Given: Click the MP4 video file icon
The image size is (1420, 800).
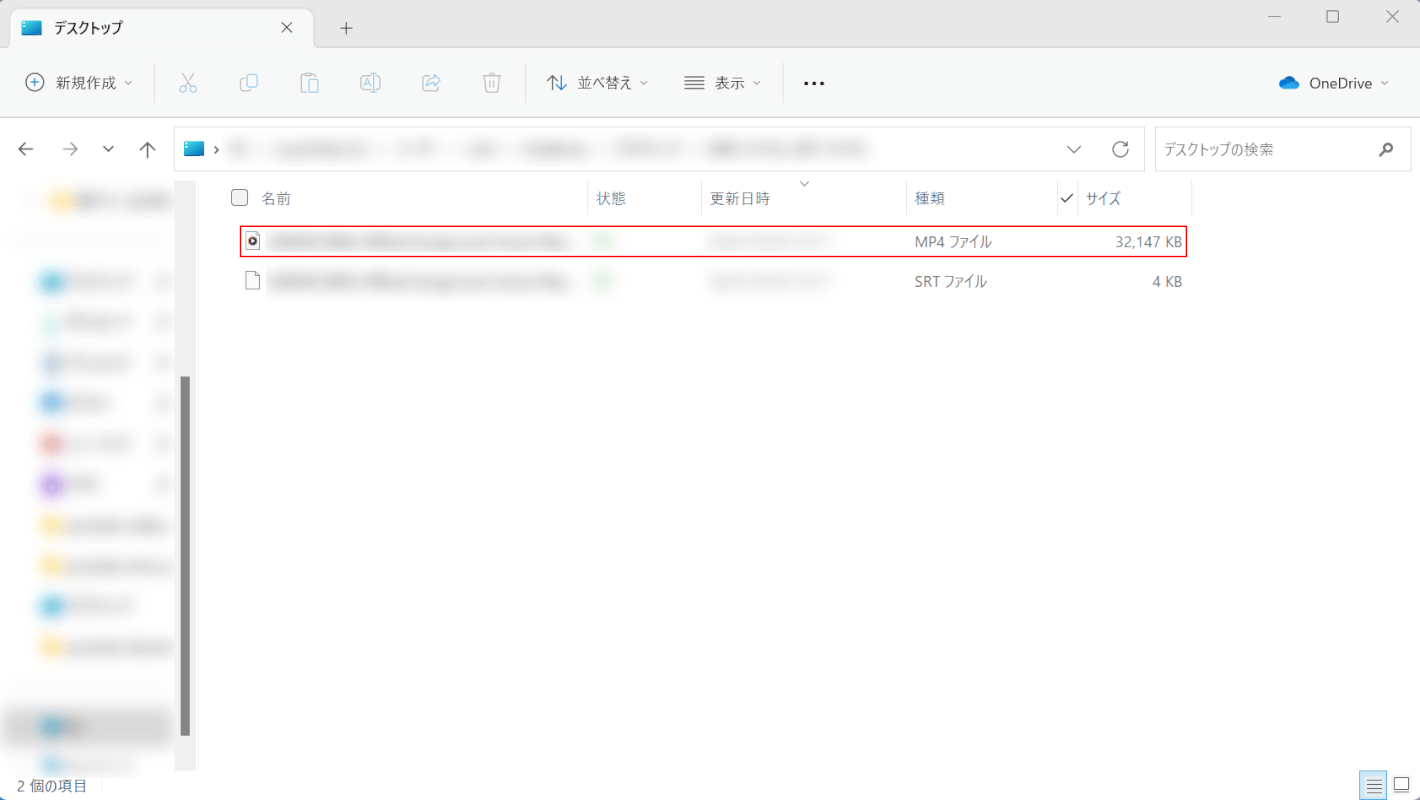Looking at the screenshot, I should [253, 241].
